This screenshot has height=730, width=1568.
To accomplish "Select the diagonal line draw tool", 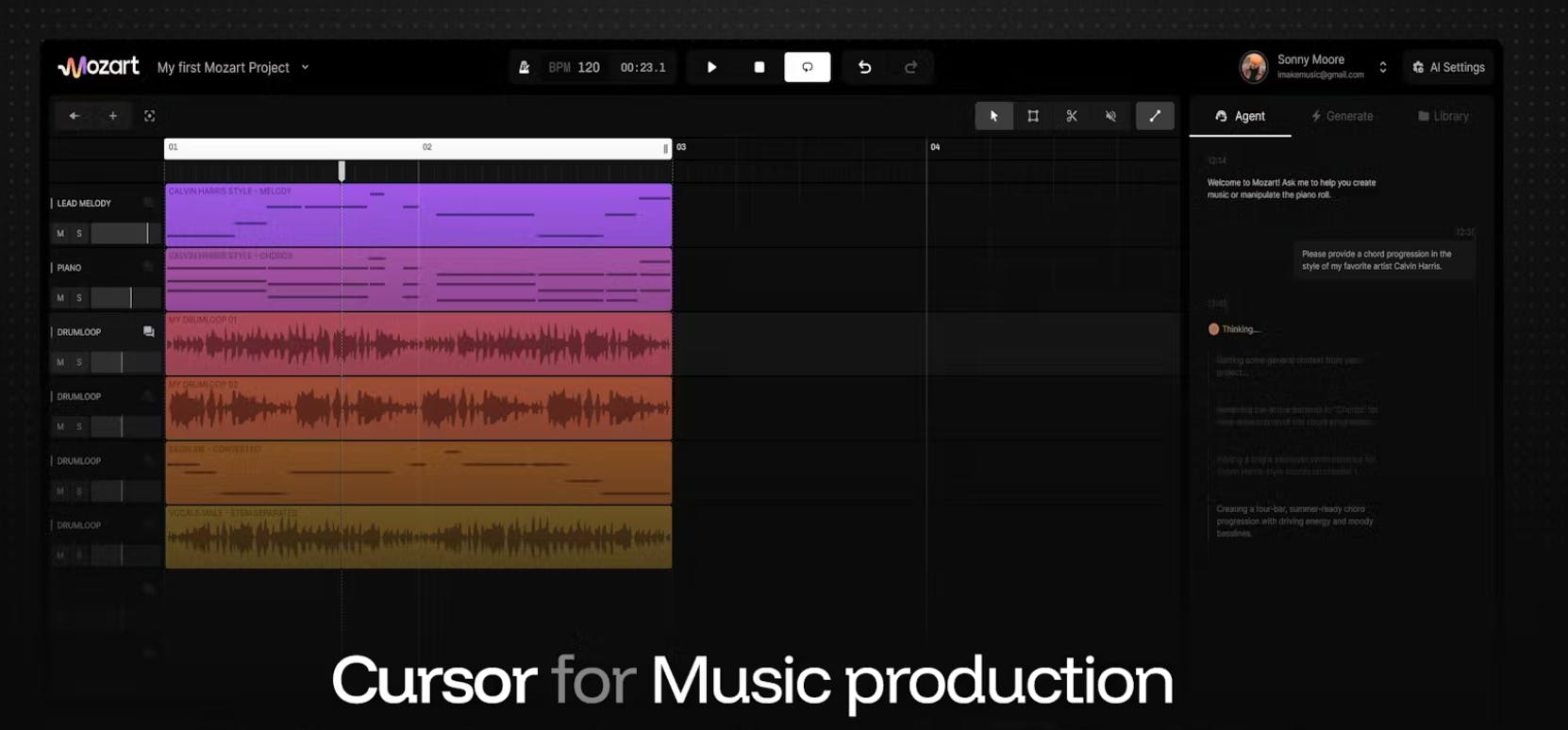I will 1155,116.
